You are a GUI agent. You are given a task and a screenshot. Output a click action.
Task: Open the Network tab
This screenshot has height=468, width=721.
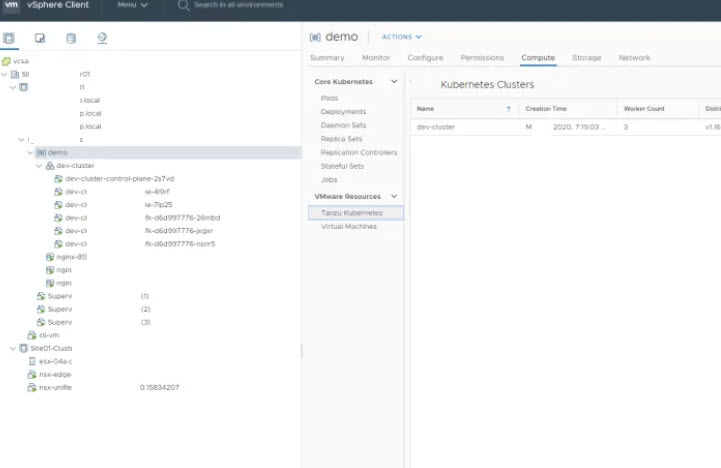634,58
